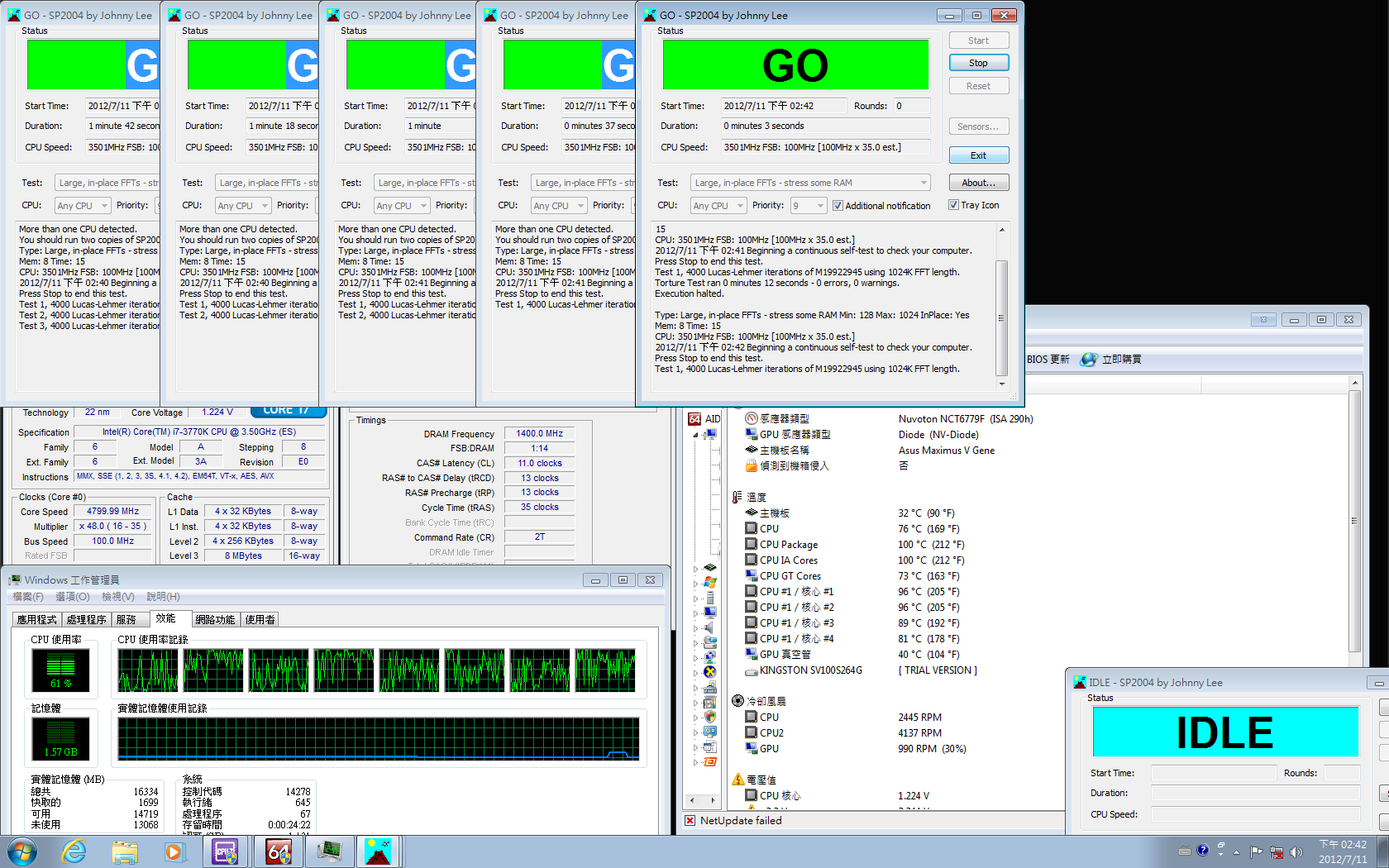Select the security shield node in AIDA64 tree
Viewport: 1389px width, 868px height.
(709, 717)
